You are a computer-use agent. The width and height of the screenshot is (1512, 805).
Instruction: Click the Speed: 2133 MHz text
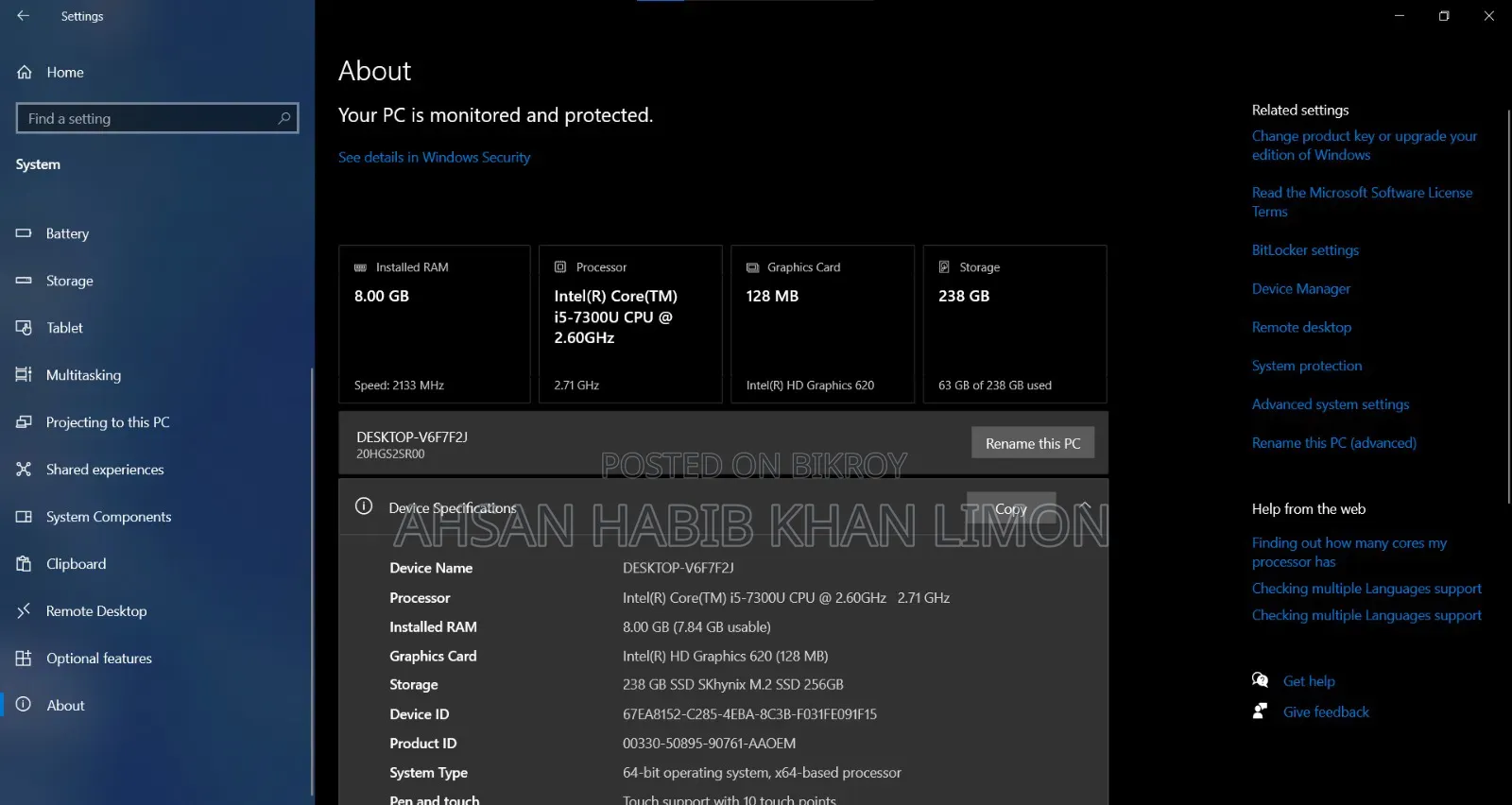pos(399,385)
